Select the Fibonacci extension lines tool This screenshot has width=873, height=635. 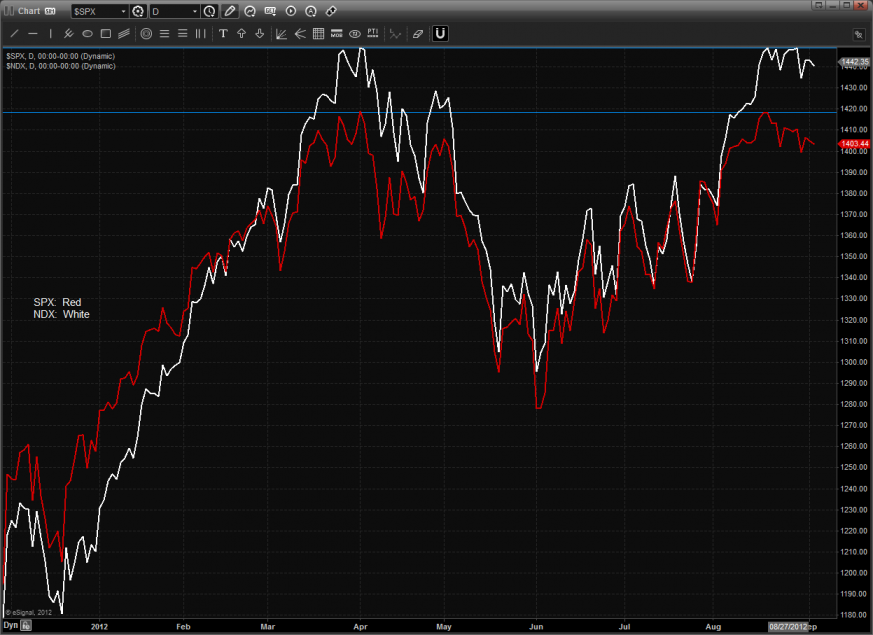pos(183,34)
